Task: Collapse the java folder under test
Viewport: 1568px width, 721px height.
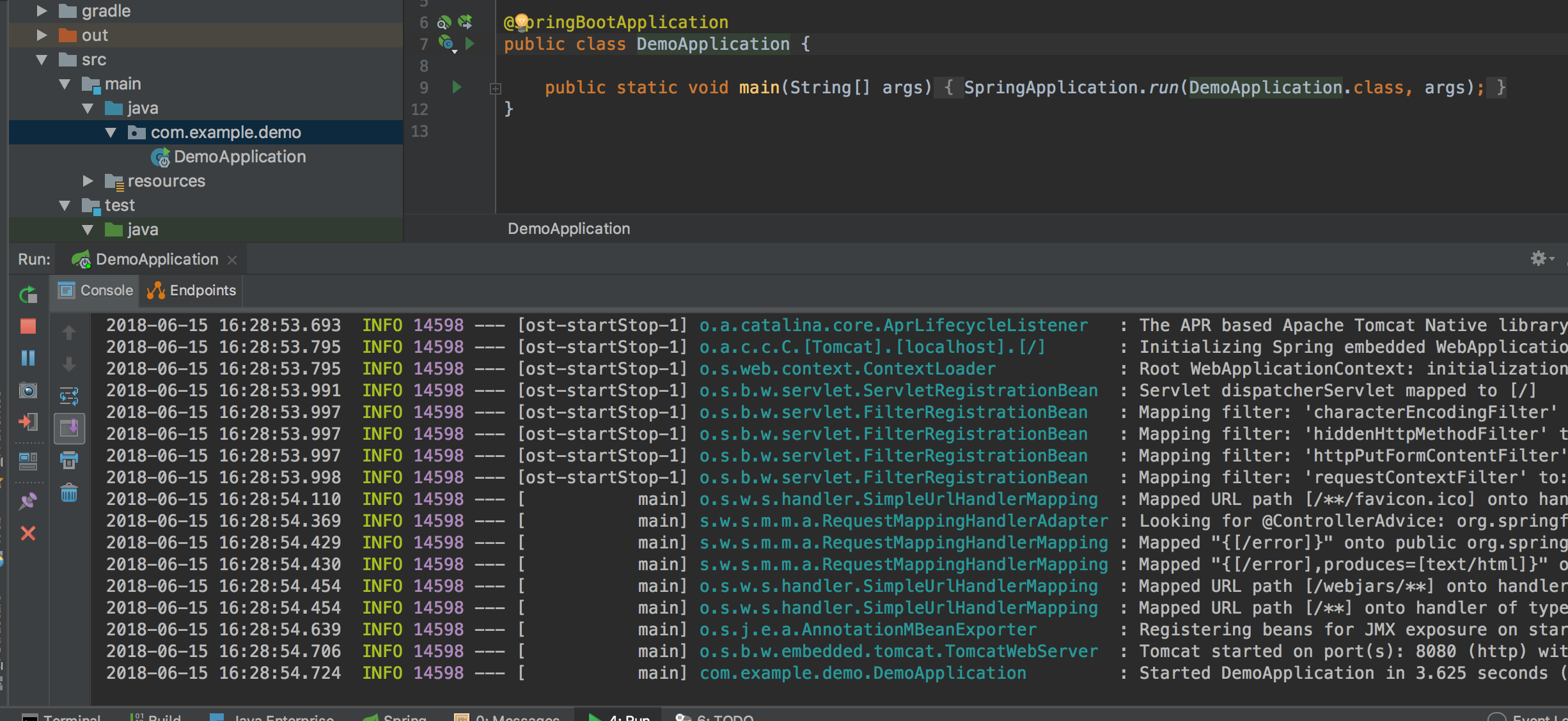Action: click(88, 229)
